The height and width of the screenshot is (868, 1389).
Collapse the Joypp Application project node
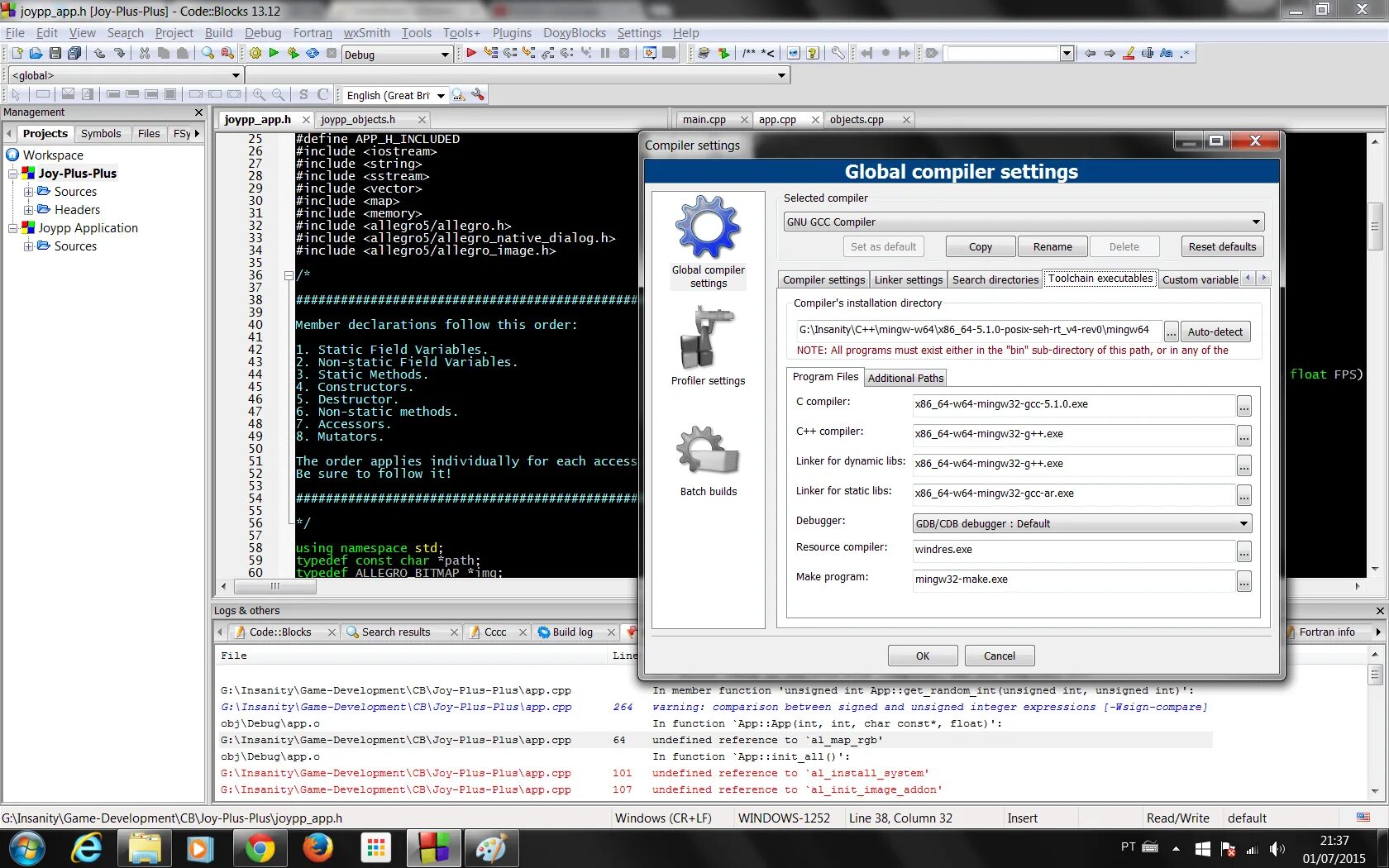pyautogui.click(x=13, y=228)
